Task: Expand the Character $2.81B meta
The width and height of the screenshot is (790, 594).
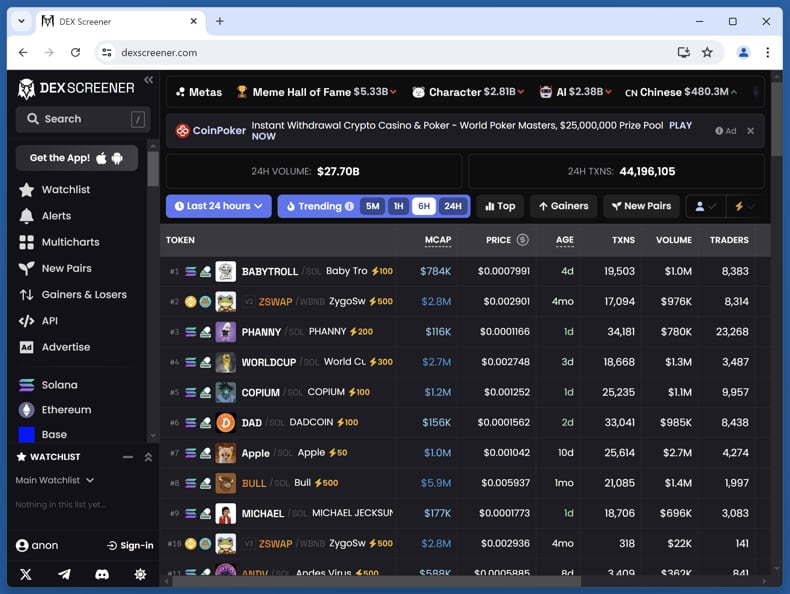Action: tap(469, 92)
